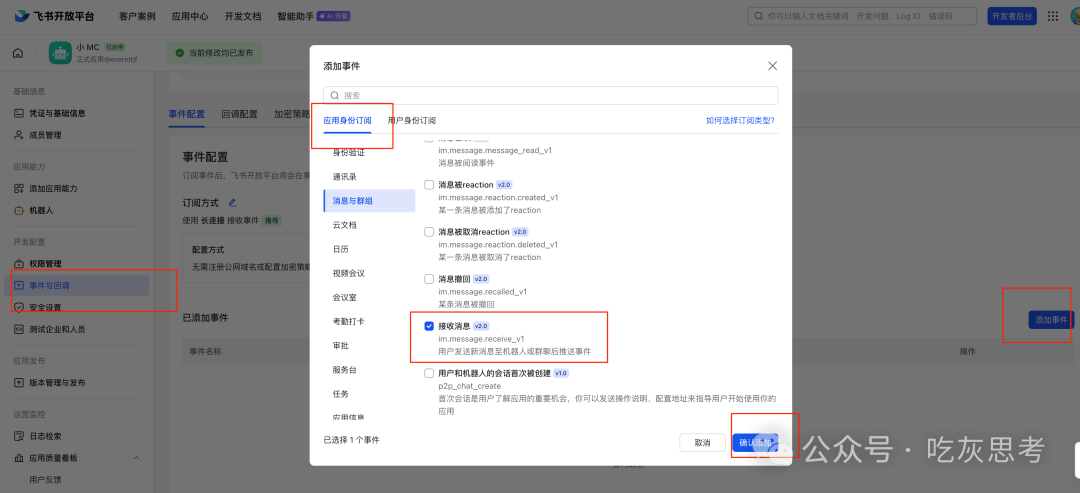Screen dimensions: 1080x493
Task: Click the 添加应用能力 sidebar icon
Action: coord(19,189)
